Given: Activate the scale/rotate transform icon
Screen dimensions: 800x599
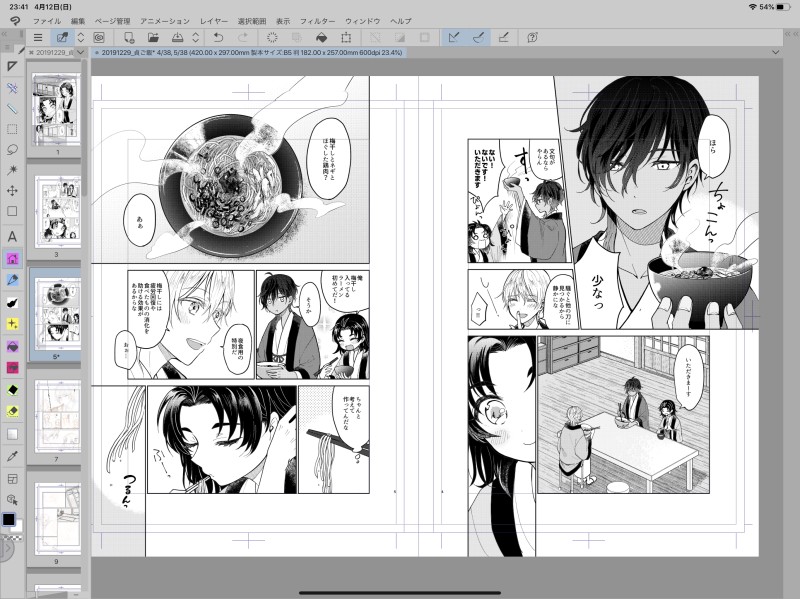Looking at the screenshot, I should (x=346, y=37).
